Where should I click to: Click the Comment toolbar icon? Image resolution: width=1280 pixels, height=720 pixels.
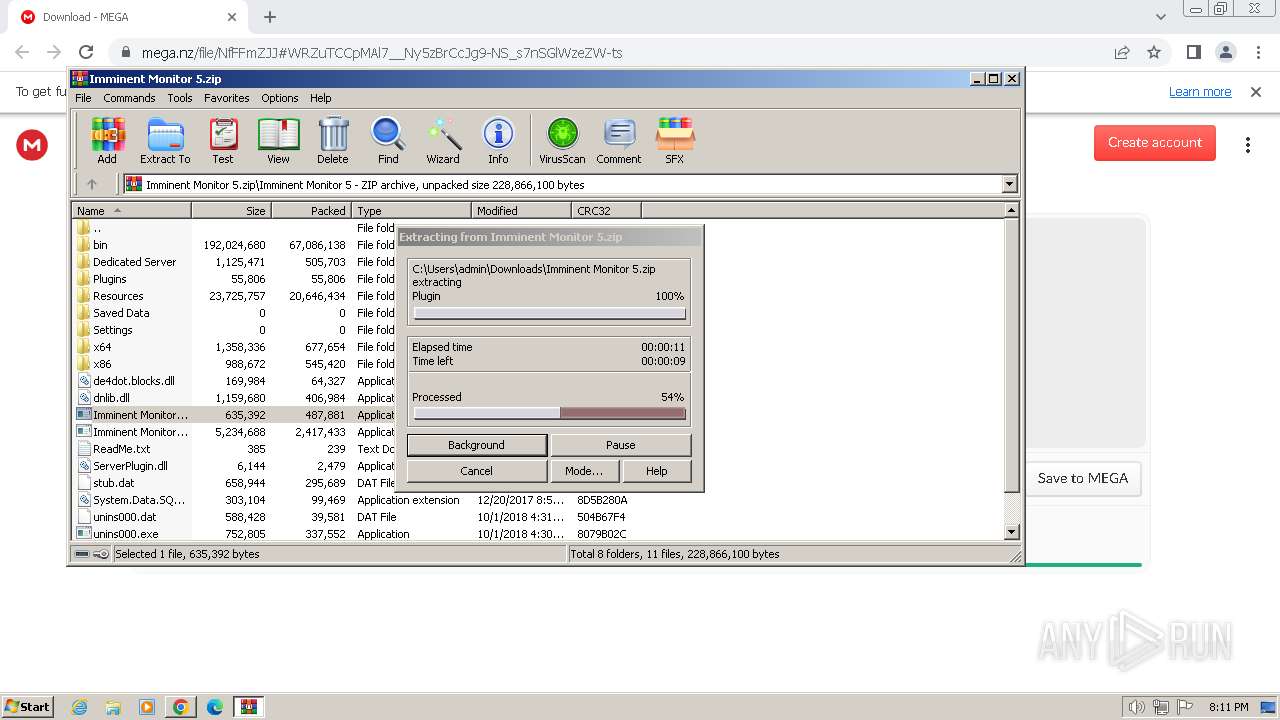(x=619, y=140)
